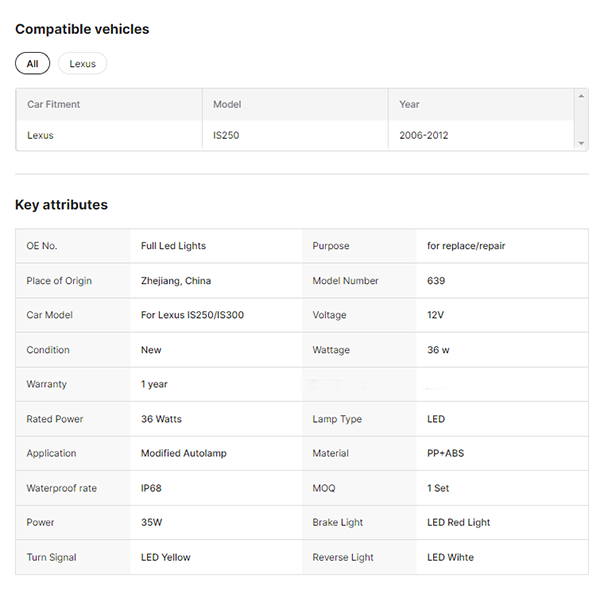Click the Year column header

[410, 104]
